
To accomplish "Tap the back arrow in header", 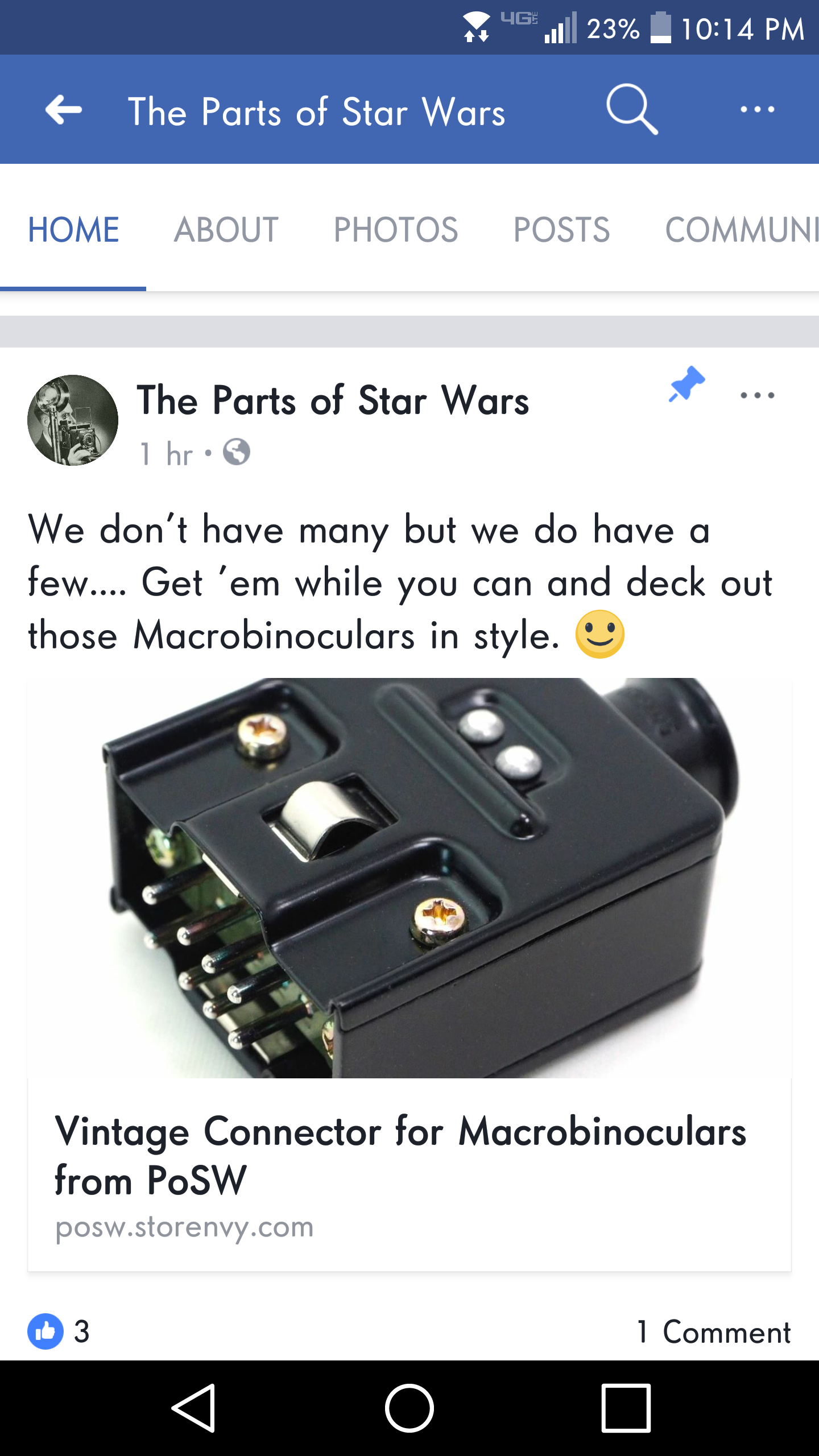I will point(64,109).
